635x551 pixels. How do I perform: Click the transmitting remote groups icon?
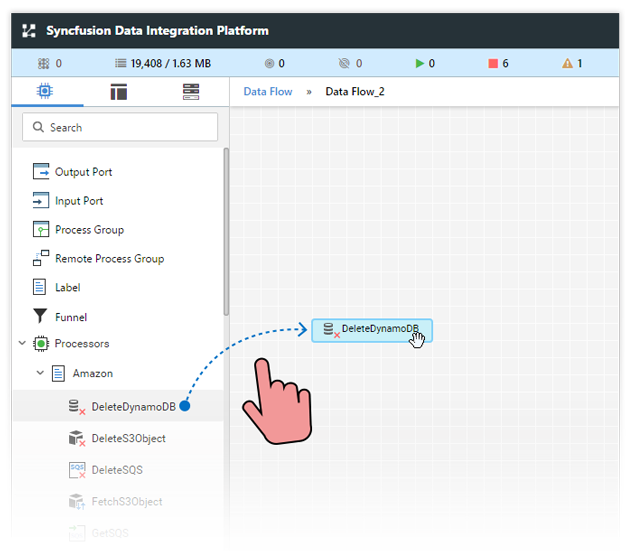[x=269, y=64]
